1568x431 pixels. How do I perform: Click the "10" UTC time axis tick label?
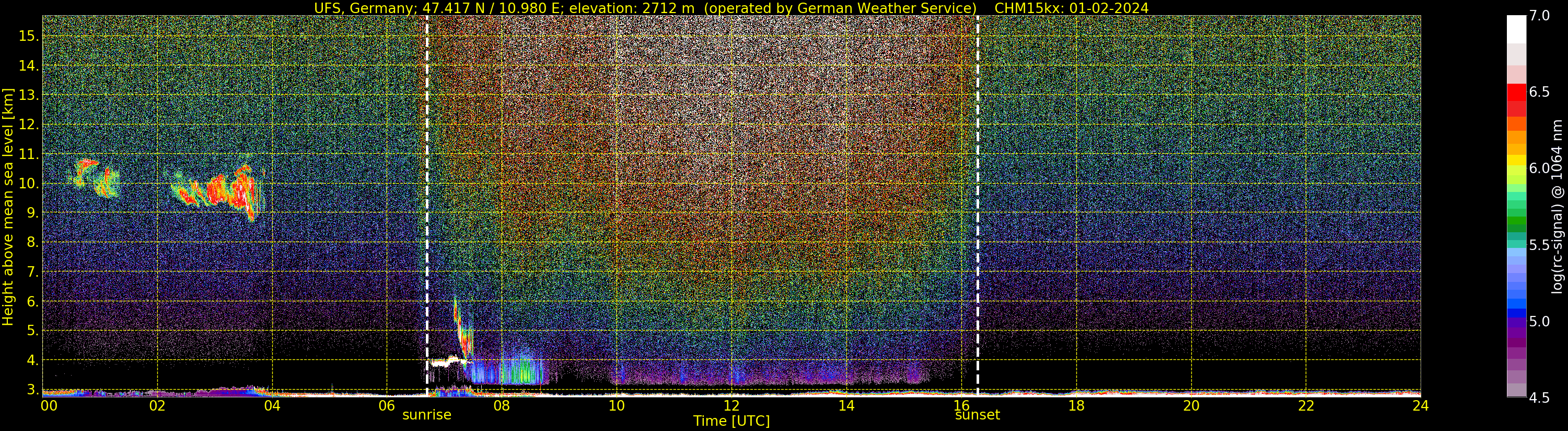[x=617, y=406]
